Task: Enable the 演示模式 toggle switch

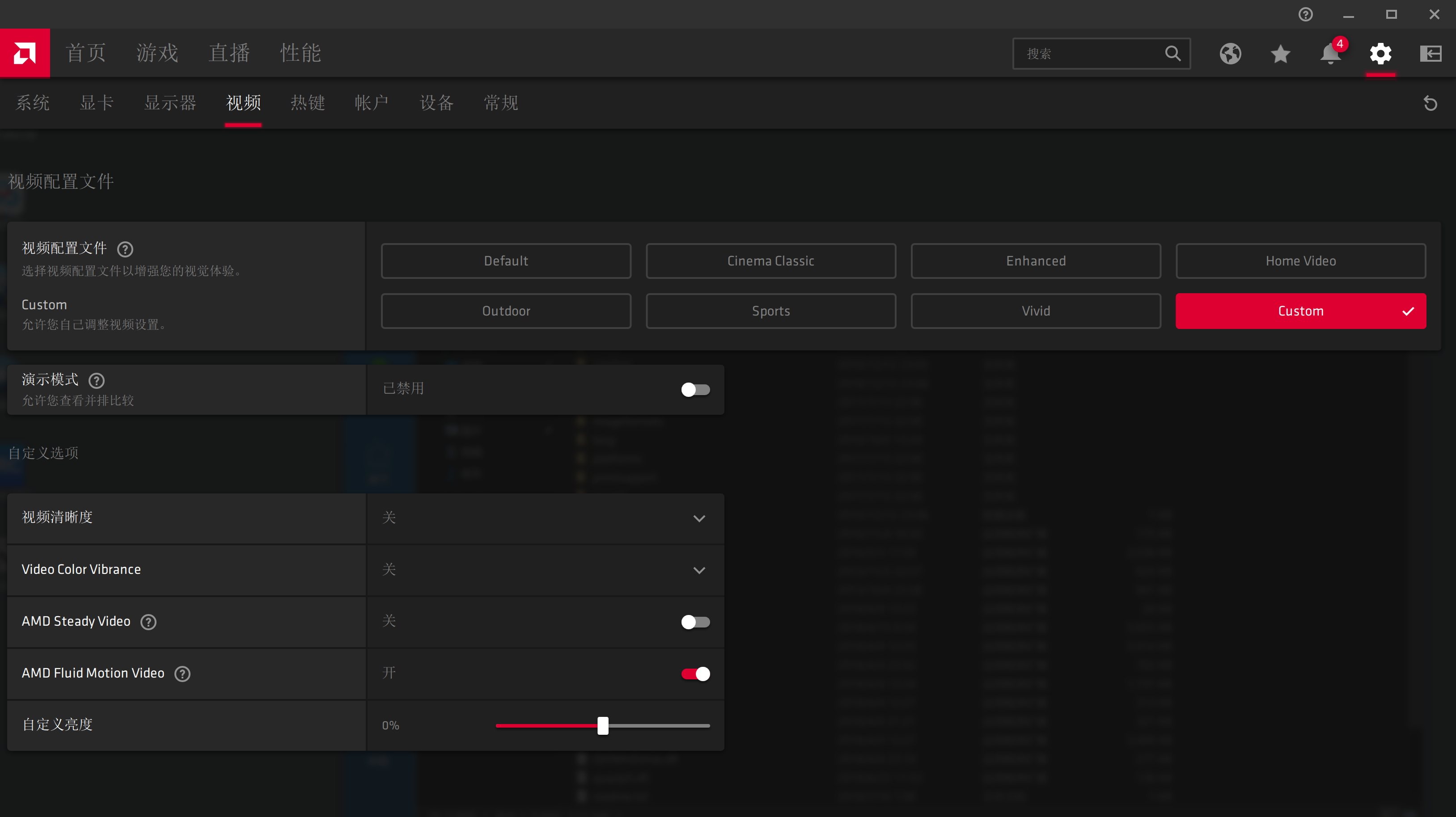Action: coord(695,389)
